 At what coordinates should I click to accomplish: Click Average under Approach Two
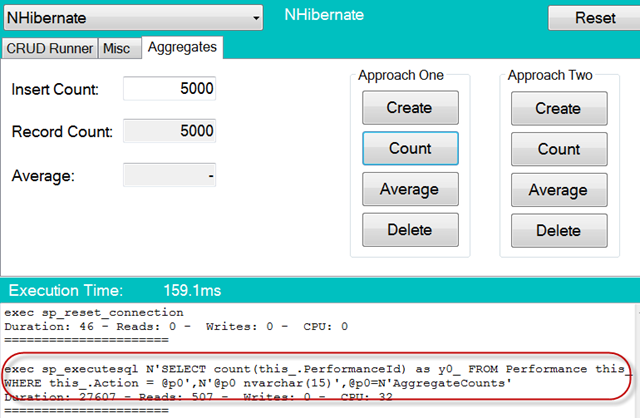pyautogui.click(x=559, y=190)
